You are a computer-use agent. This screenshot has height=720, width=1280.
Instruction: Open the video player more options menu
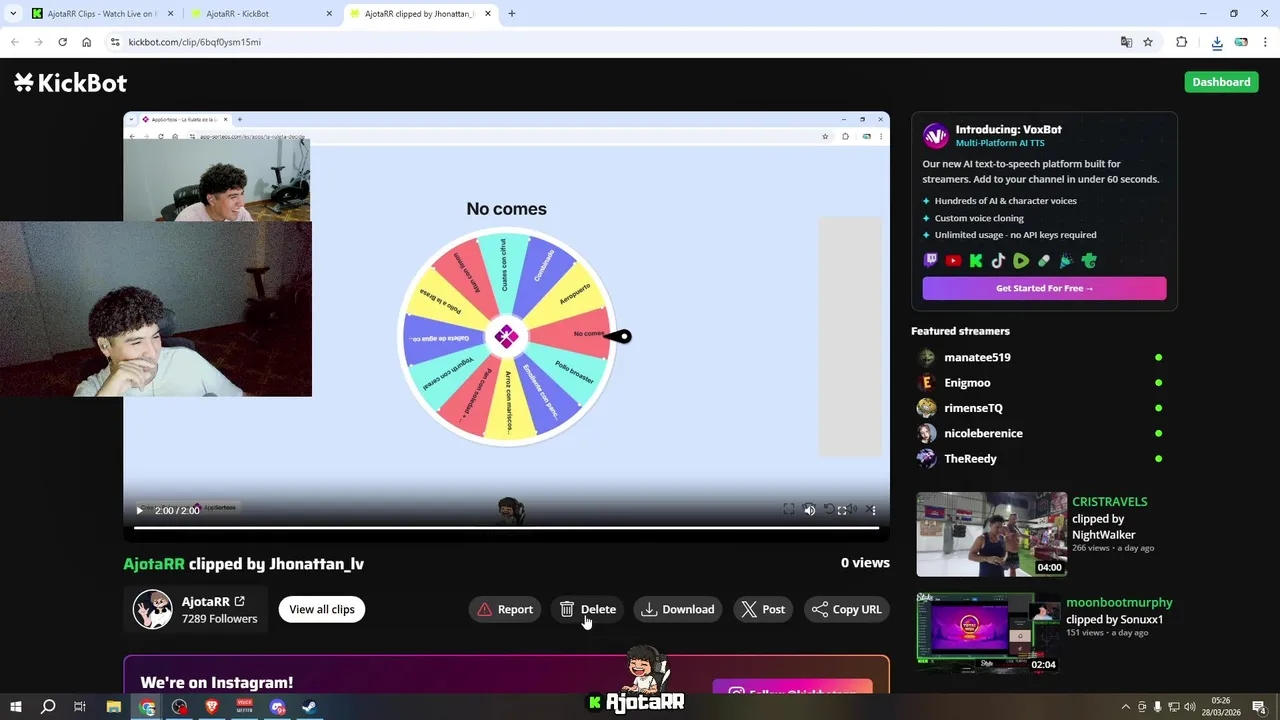click(x=872, y=510)
